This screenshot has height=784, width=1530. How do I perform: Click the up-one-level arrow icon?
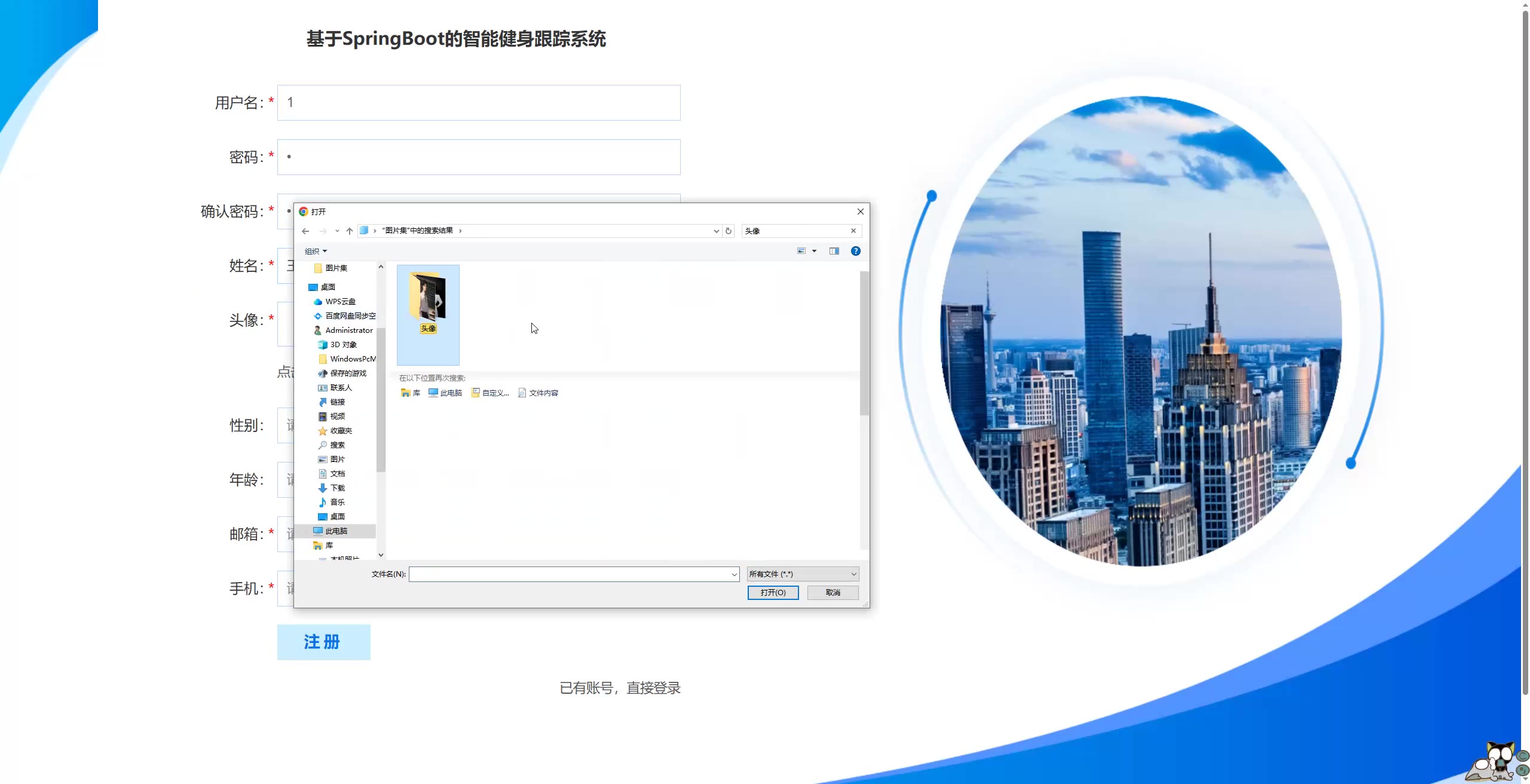[350, 231]
